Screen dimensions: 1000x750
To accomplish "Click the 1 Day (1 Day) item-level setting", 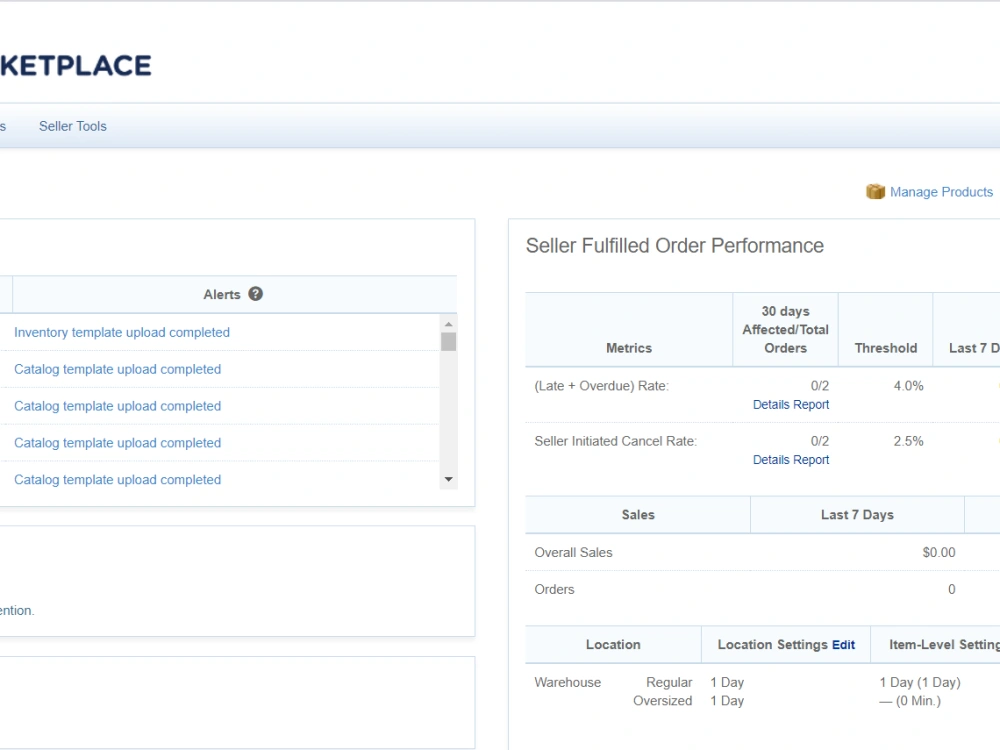I will (x=920, y=682).
